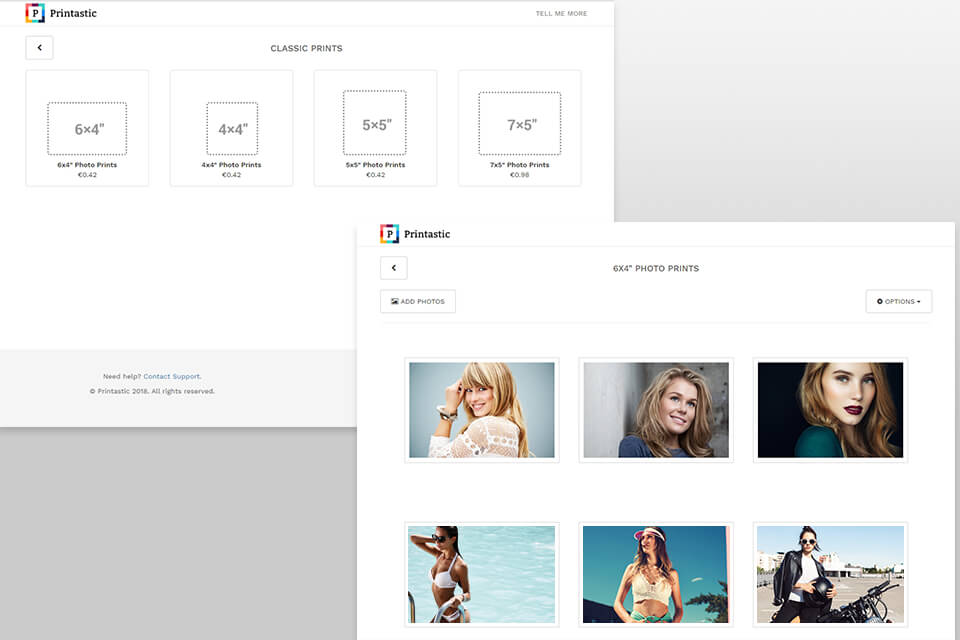Select the 6x4" Photo Prints €0.42 product card
Viewport: 960px width, 640px height.
87,127
